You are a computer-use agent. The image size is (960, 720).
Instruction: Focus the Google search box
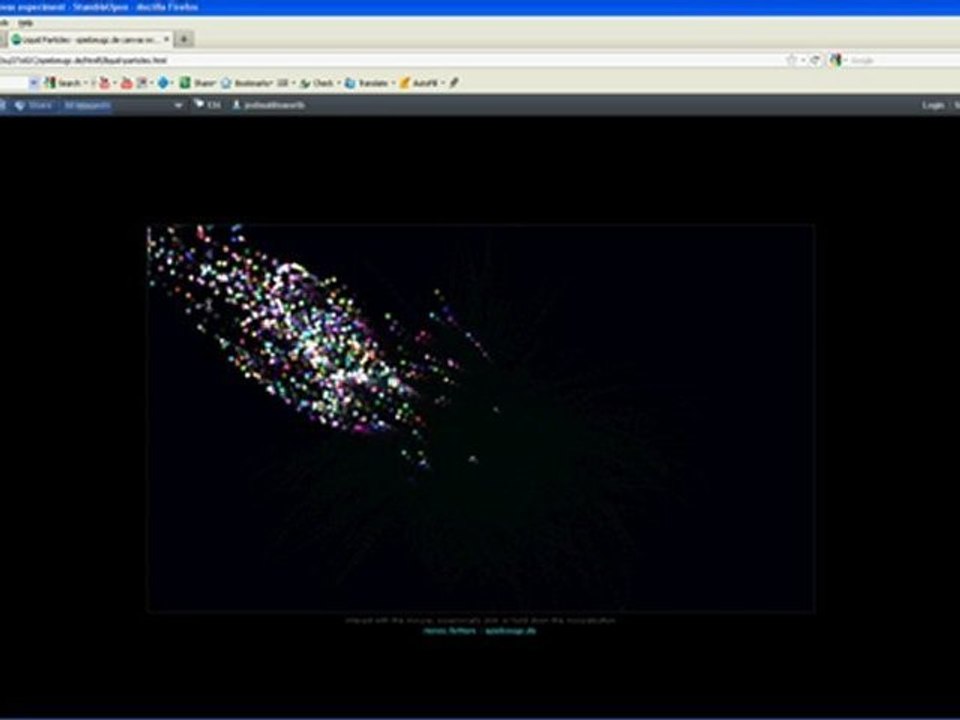coord(903,60)
